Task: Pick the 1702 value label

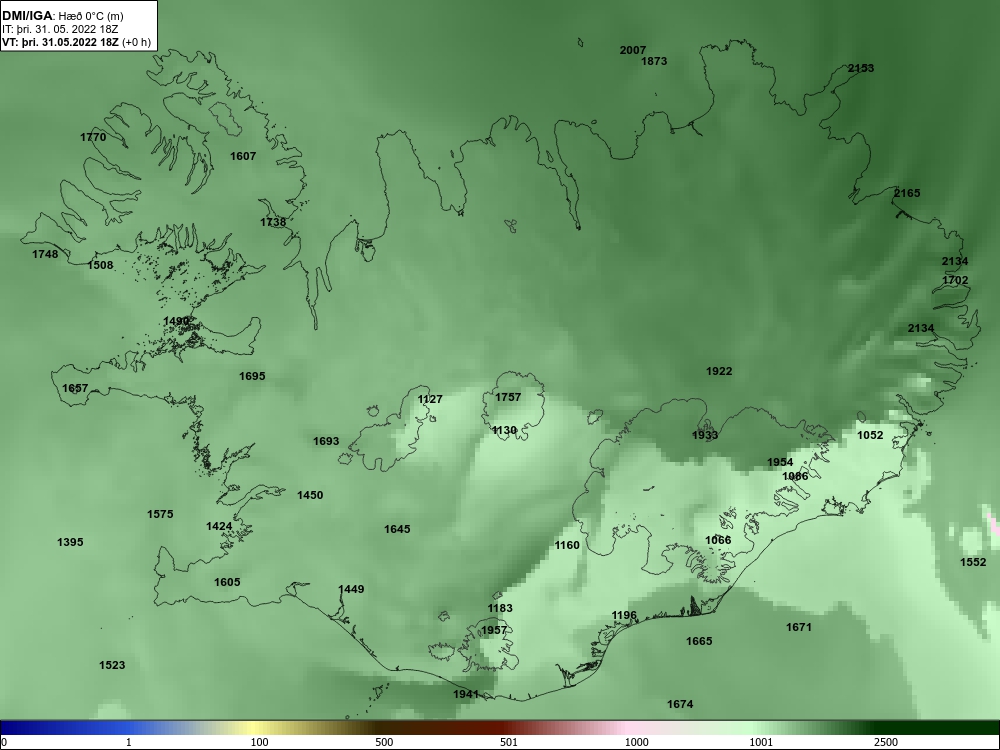Action: [x=955, y=281]
